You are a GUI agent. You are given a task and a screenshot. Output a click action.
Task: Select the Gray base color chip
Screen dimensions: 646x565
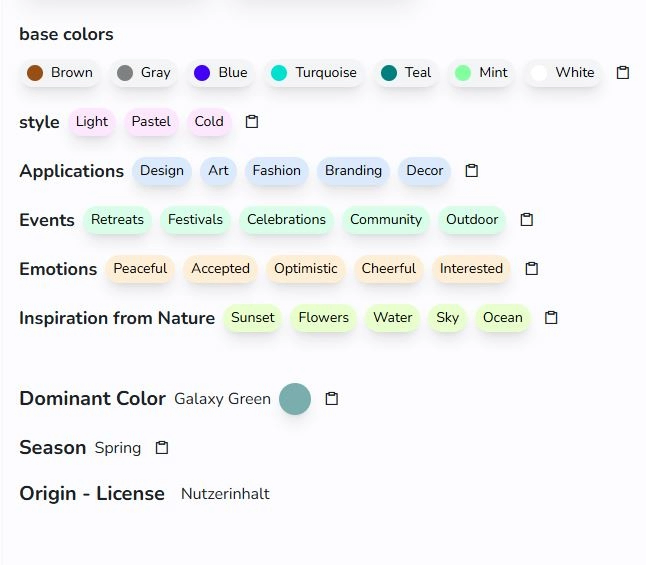click(x=143, y=73)
